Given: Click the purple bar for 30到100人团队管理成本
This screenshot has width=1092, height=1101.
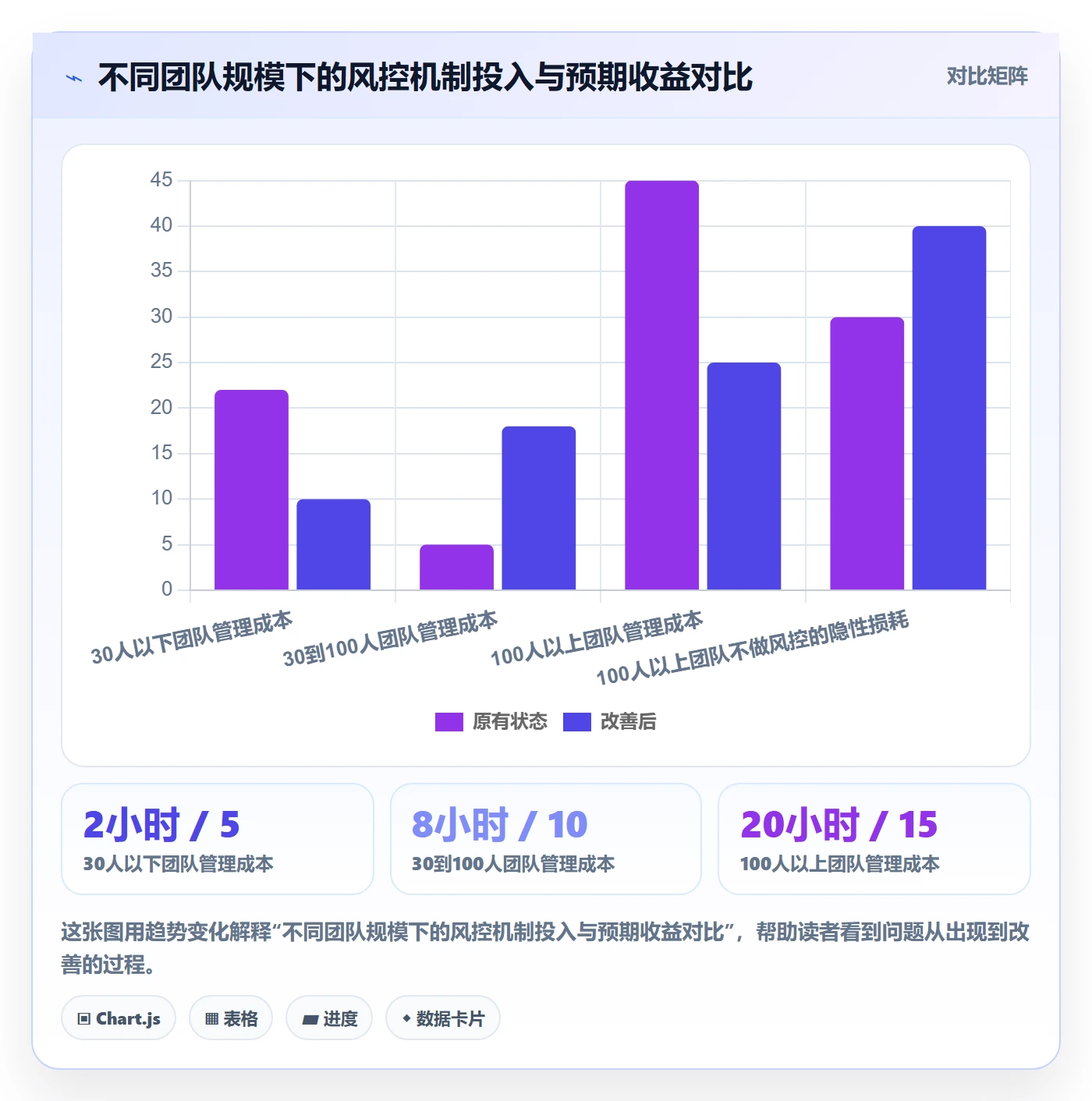Looking at the screenshot, I should tap(456, 567).
